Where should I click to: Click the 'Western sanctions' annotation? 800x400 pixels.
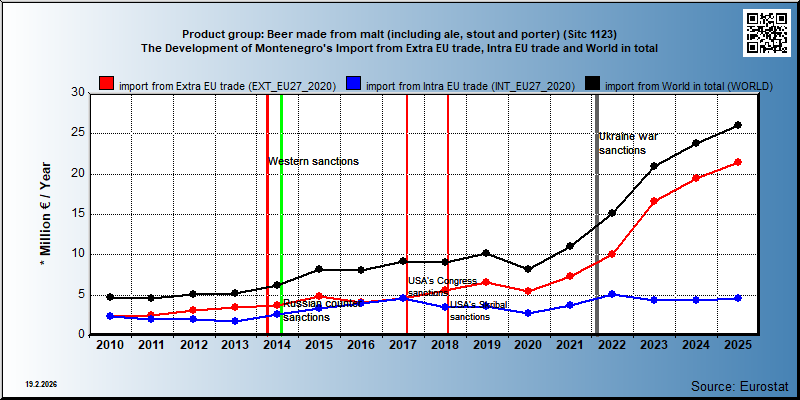point(314,161)
